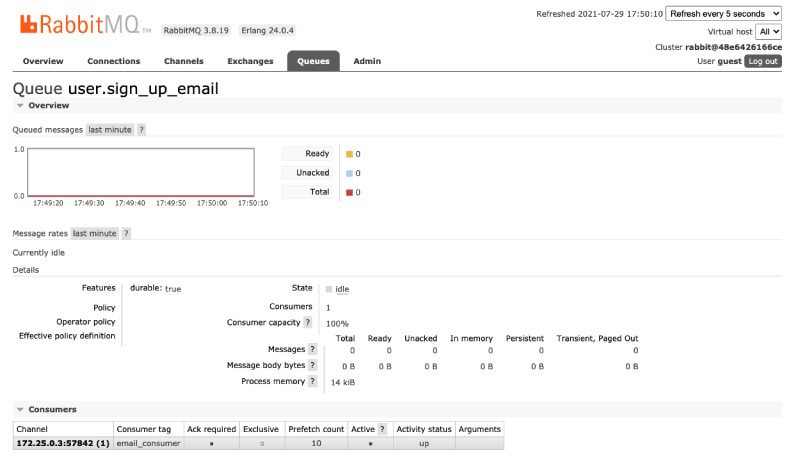Click the RabbitMQ logo
This screenshot has height=457, width=800.
coord(85,24)
